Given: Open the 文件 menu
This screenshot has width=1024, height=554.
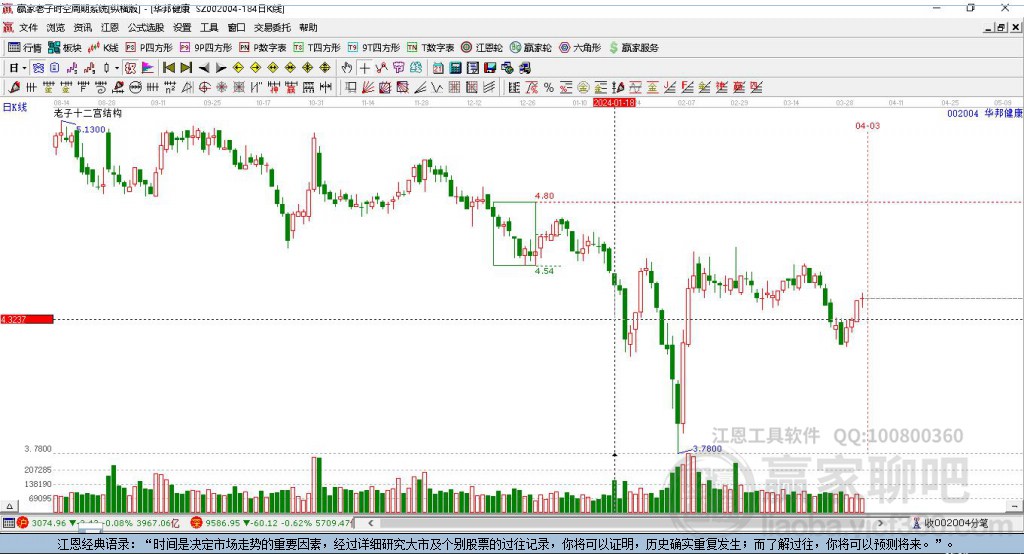Looking at the screenshot, I should pos(28,27).
